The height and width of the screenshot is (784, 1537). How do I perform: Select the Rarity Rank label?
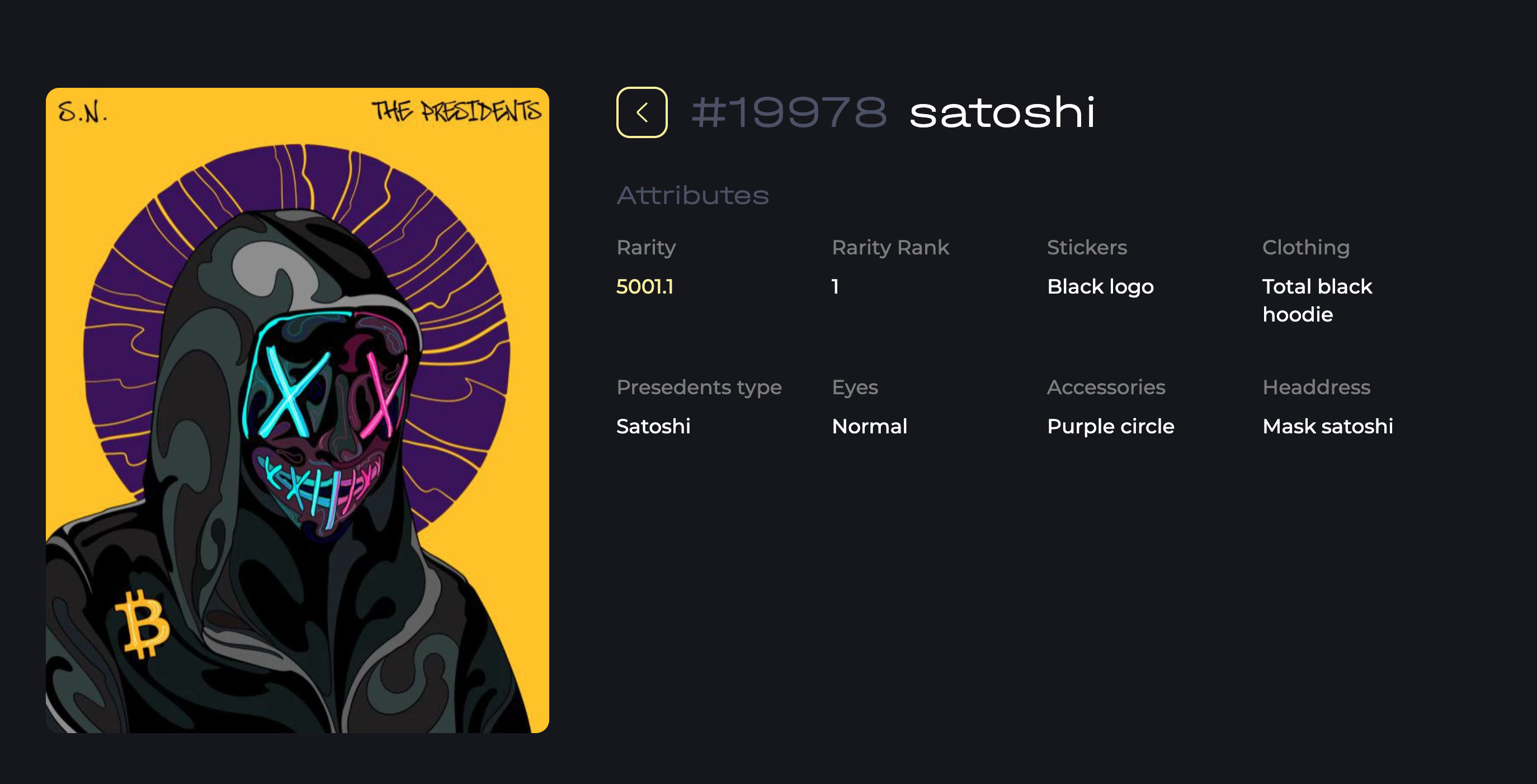(x=890, y=247)
